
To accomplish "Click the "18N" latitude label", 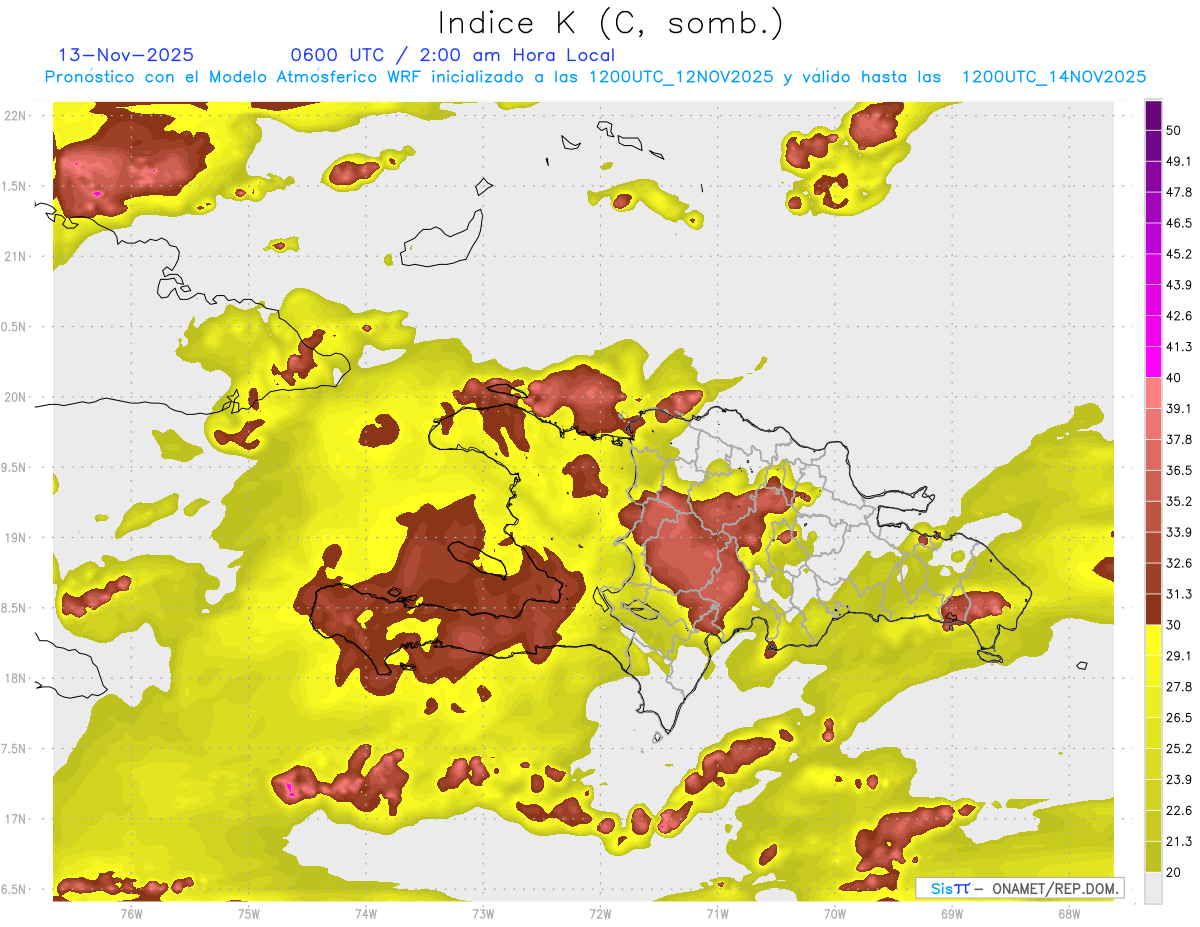I will (x=15, y=678).
